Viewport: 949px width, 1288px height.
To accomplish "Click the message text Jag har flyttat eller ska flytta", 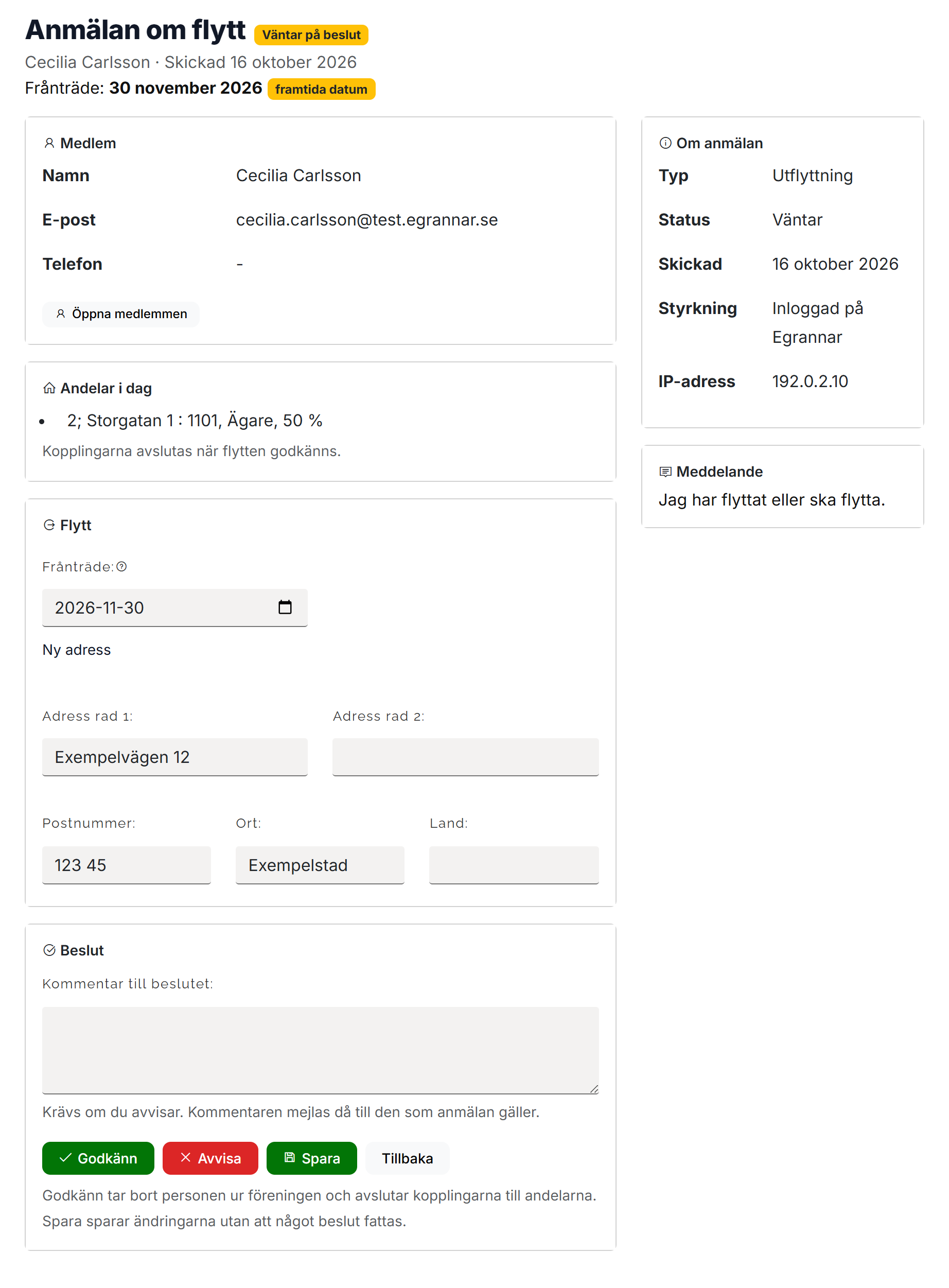I will (x=772, y=500).
